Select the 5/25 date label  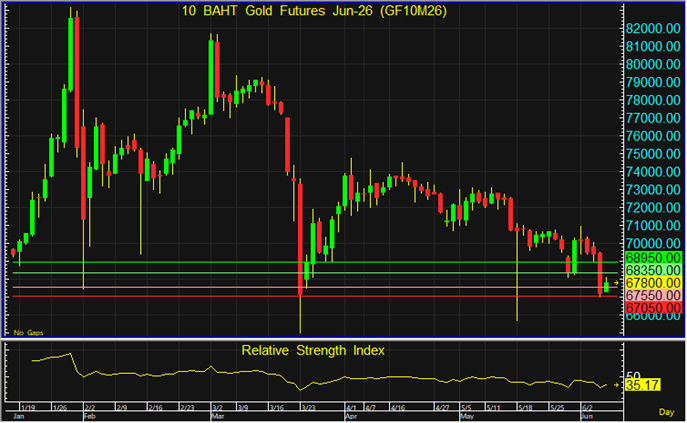point(557,408)
